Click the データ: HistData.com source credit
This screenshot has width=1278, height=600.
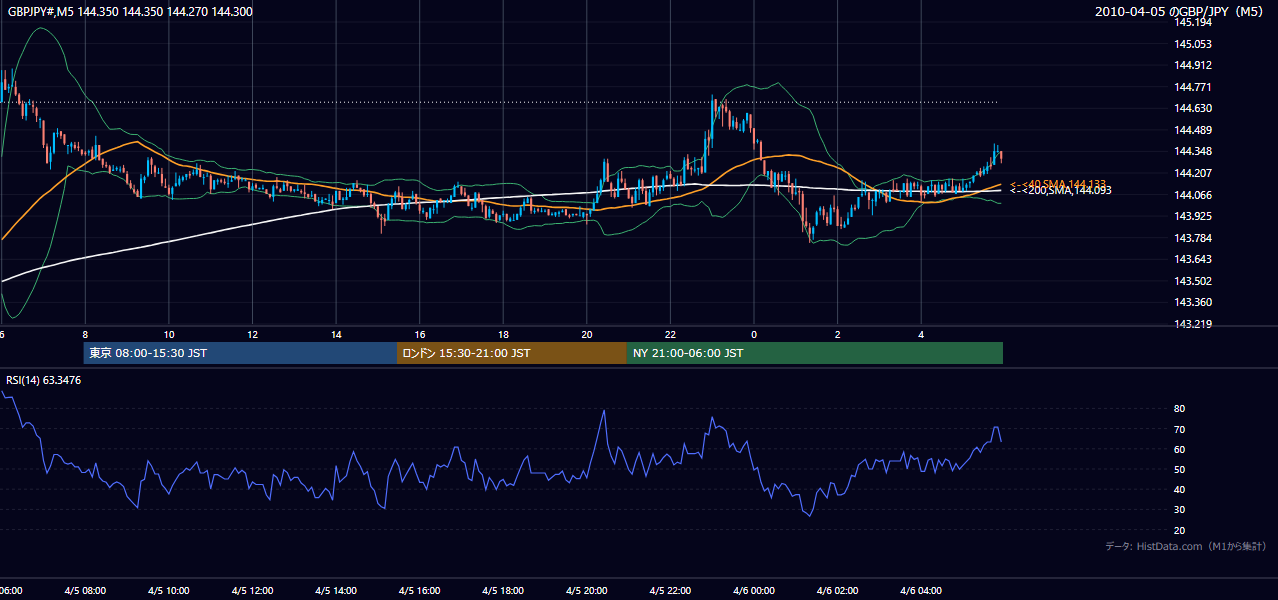coord(1186,546)
